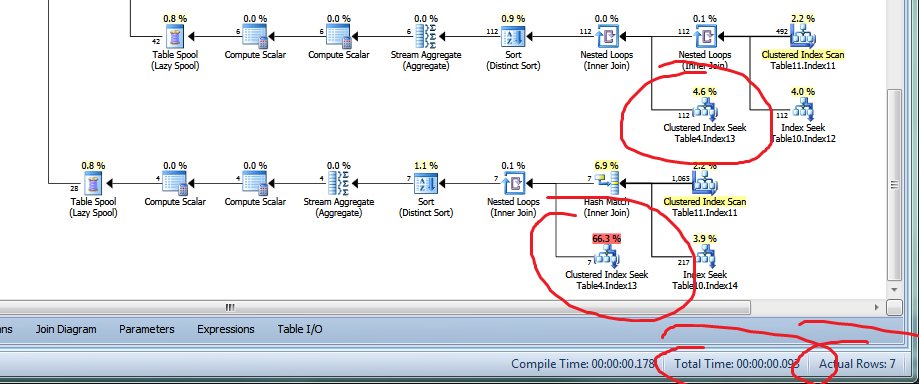Select the Index Seek on Table10.Index14

[x=704, y=257]
